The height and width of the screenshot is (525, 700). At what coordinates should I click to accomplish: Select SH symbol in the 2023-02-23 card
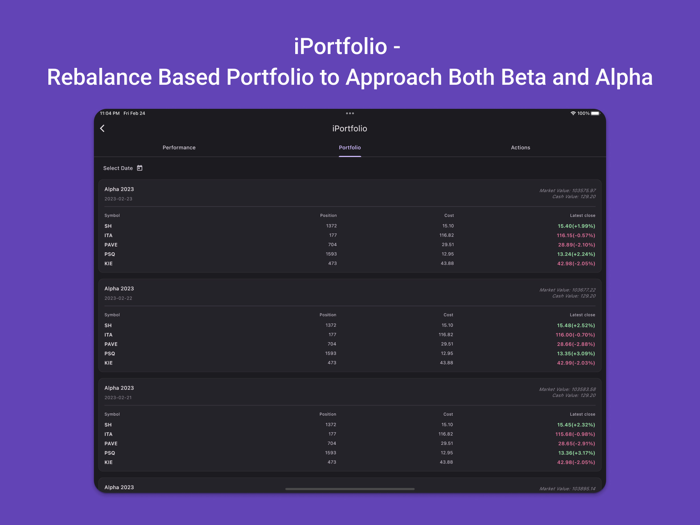pyautogui.click(x=108, y=226)
